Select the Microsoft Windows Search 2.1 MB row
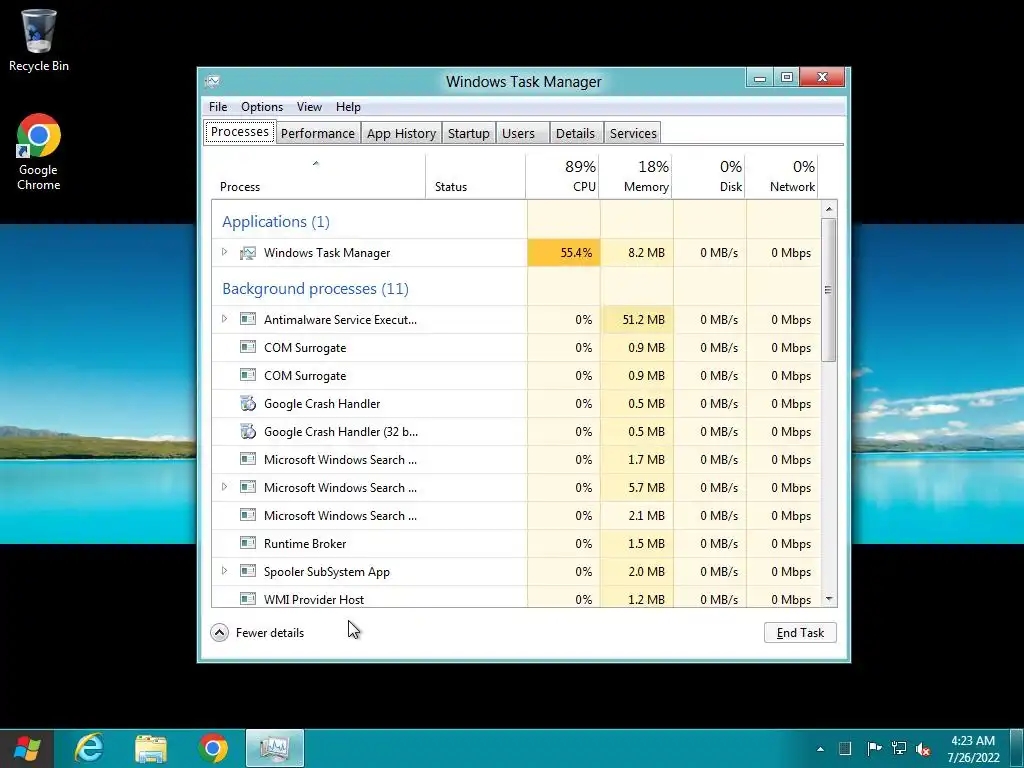Image resolution: width=1024 pixels, height=768 pixels. coord(516,515)
